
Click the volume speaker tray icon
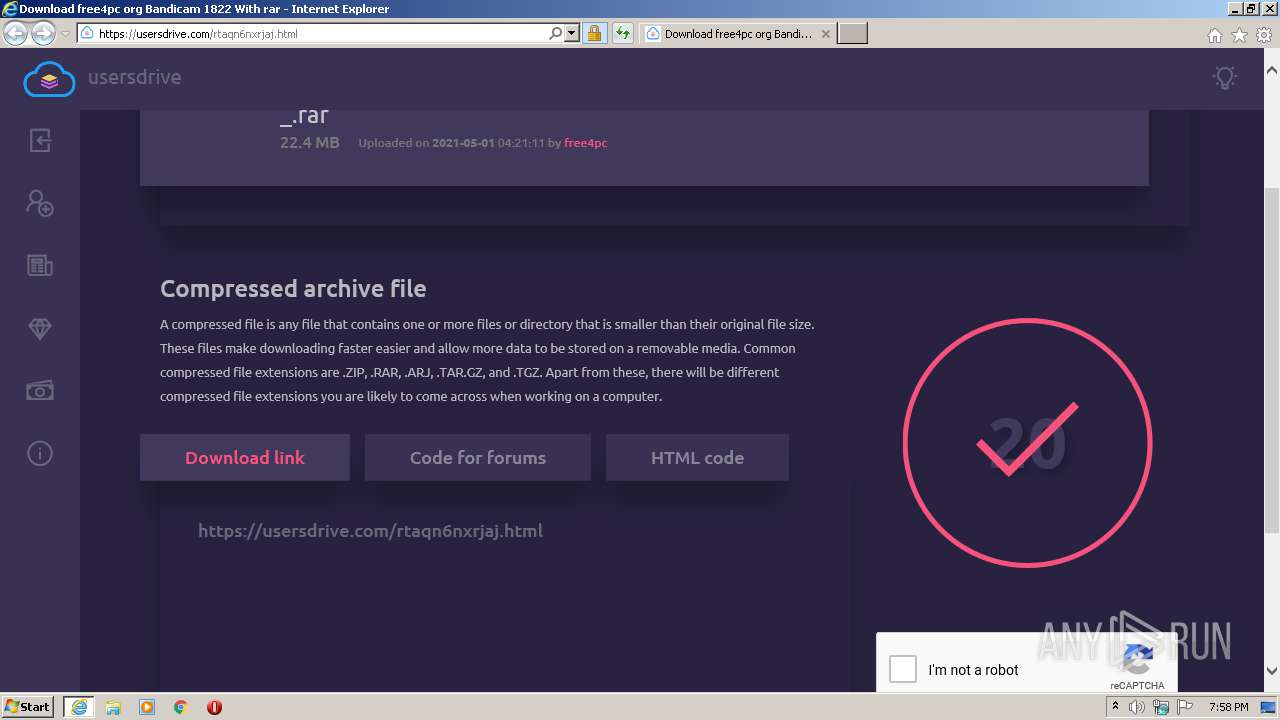[x=1137, y=707]
